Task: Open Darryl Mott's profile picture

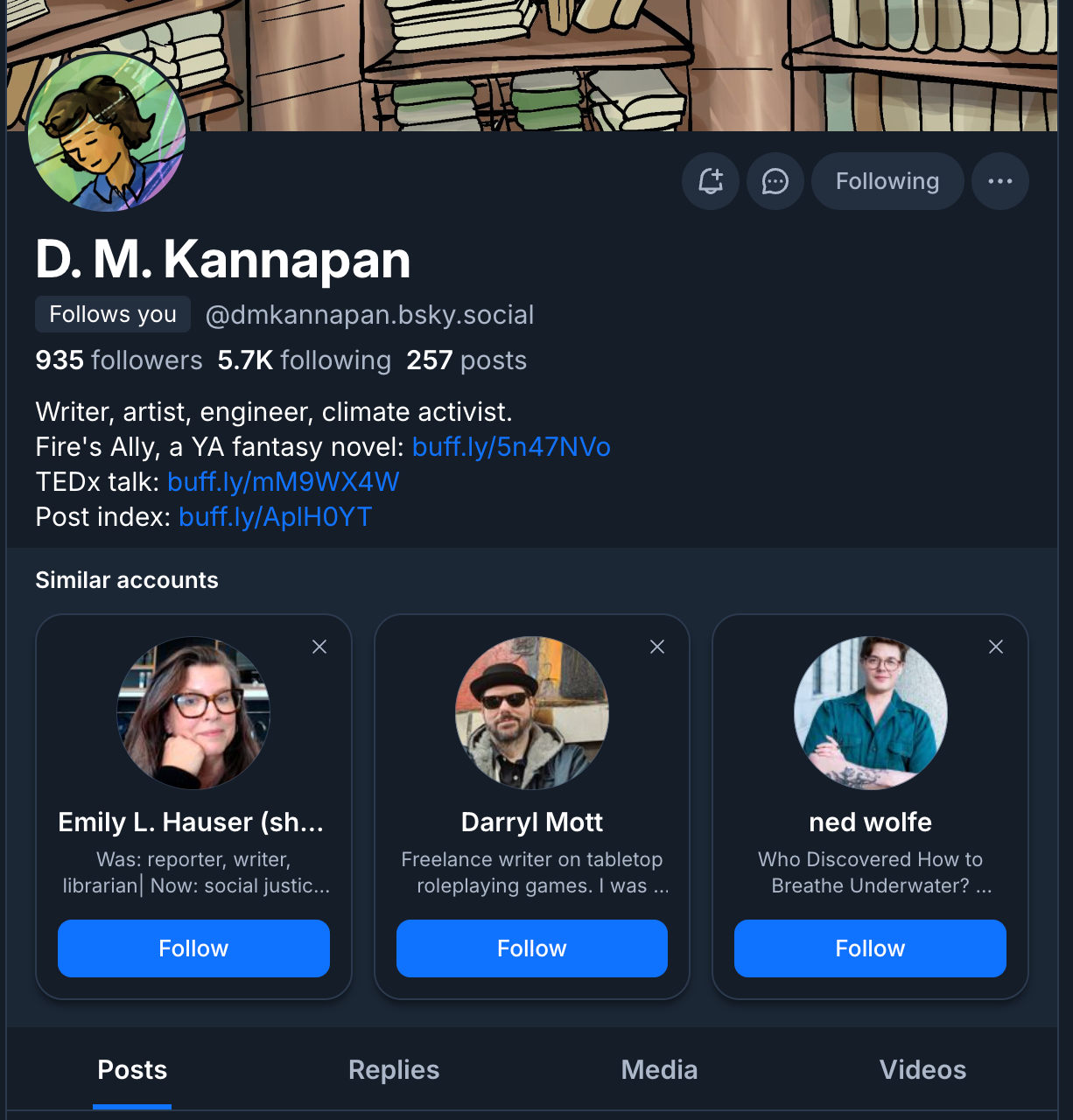Action: click(x=532, y=712)
